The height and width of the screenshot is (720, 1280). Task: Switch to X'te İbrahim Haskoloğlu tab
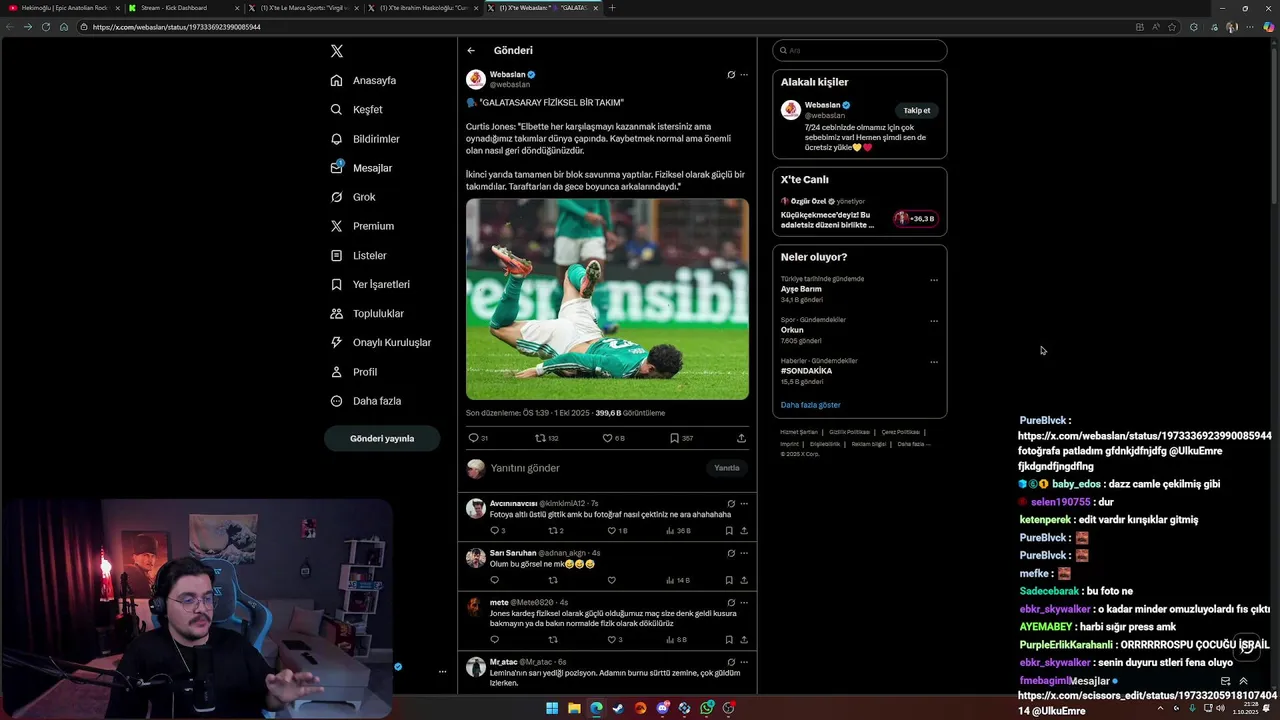pos(424,8)
